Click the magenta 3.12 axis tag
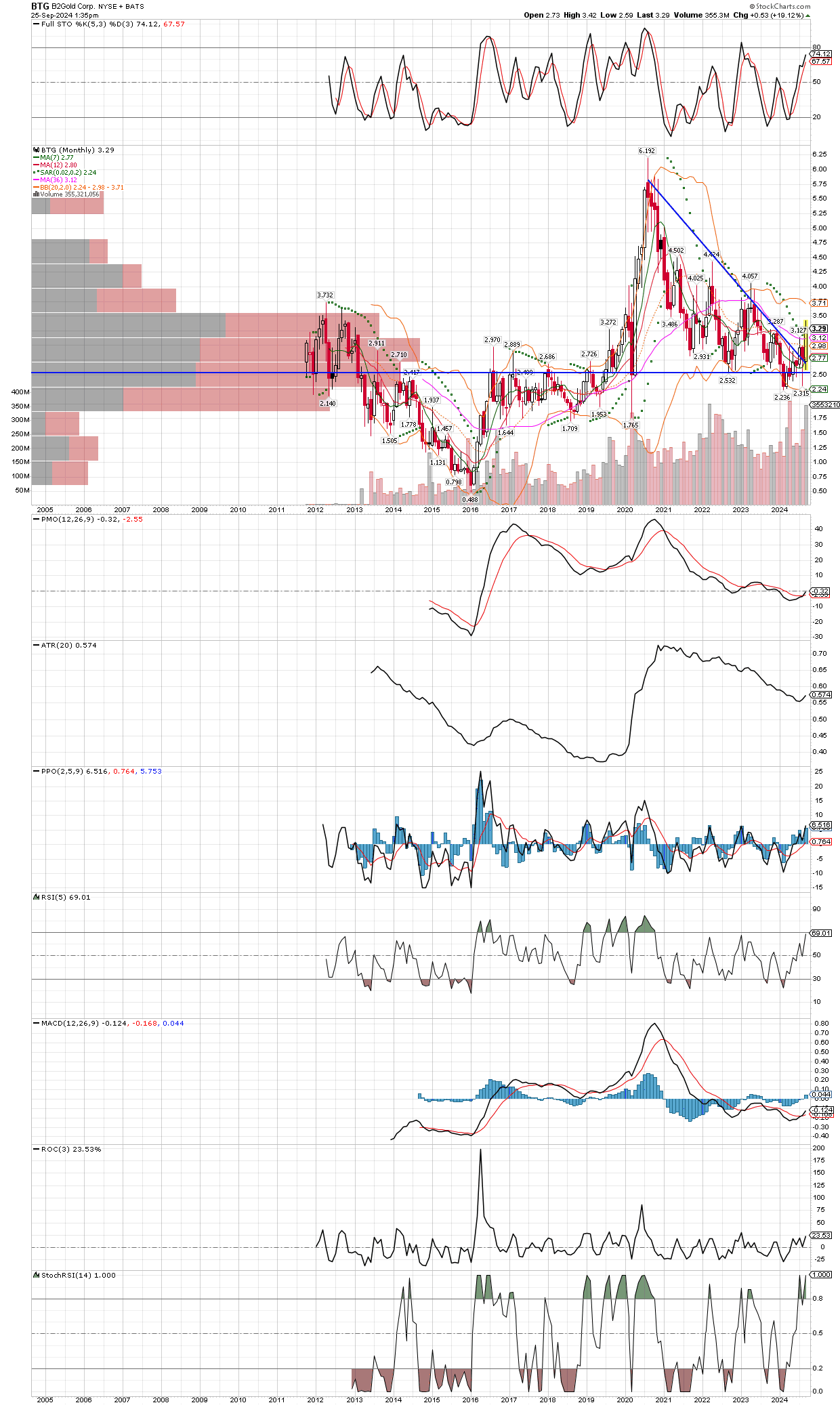 [819, 337]
